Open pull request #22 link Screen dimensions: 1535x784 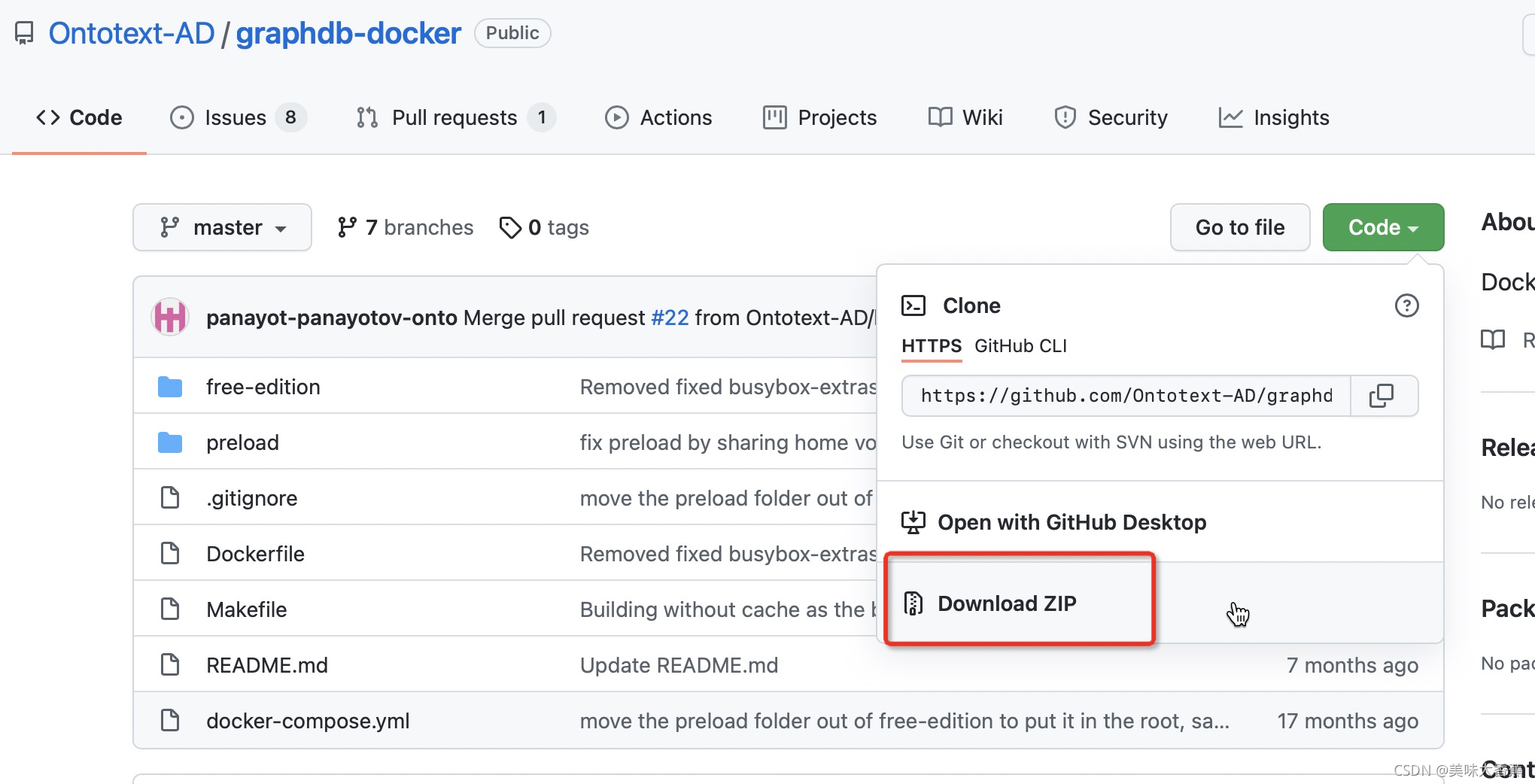(x=670, y=318)
